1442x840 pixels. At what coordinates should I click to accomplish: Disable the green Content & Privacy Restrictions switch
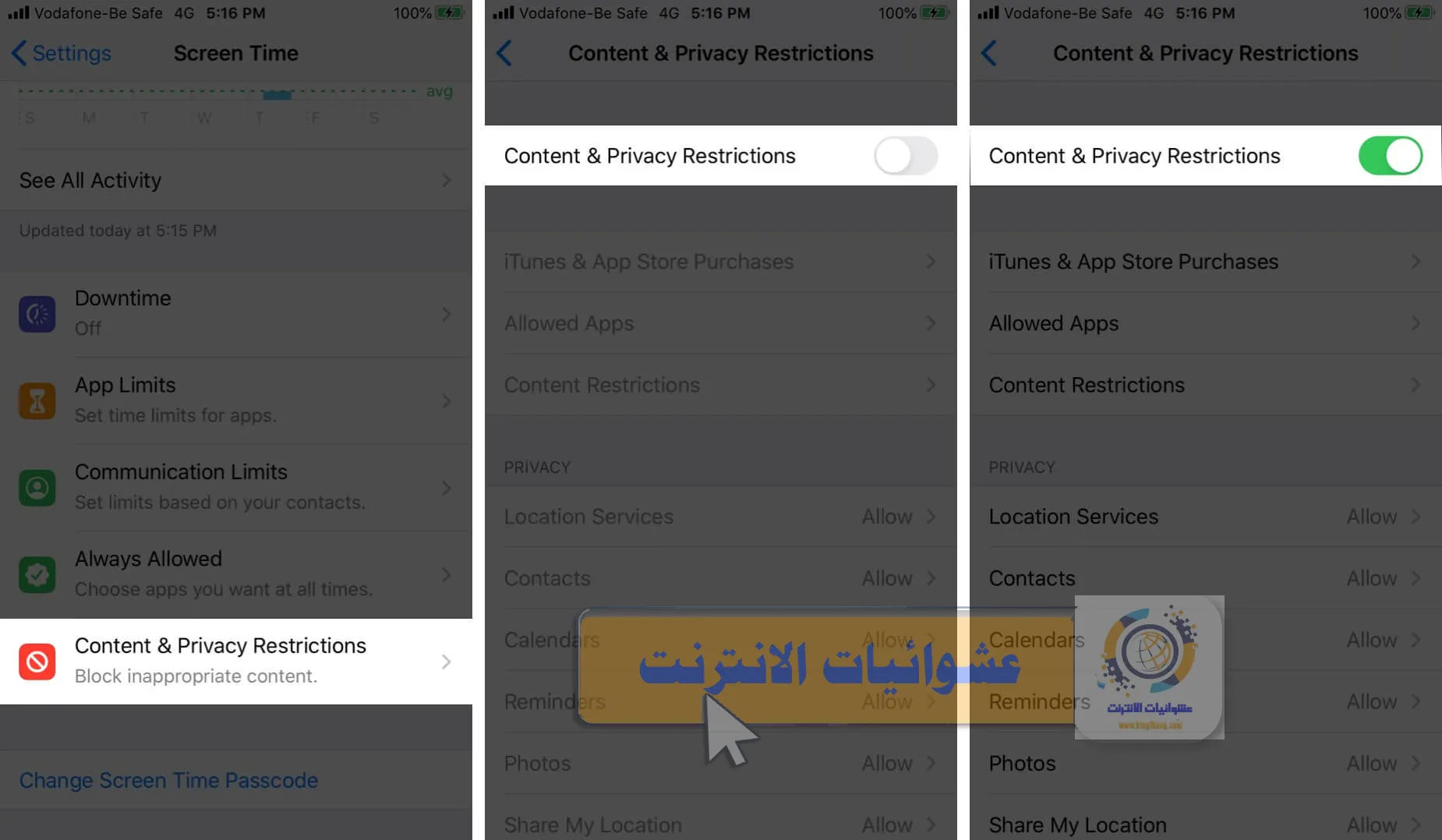click(x=1390, y=156)
